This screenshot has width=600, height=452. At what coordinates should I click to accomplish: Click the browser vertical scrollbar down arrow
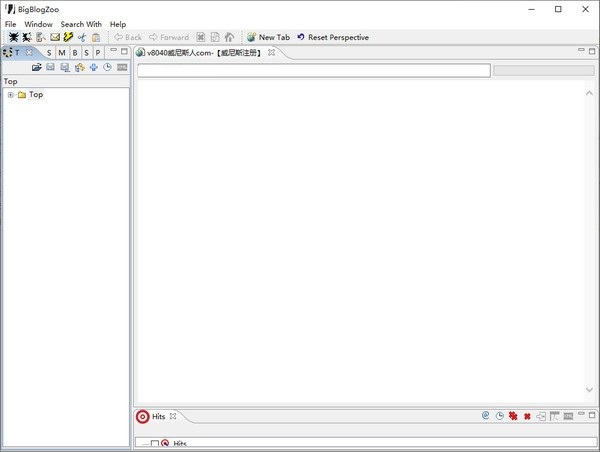[x=589, y=390]
